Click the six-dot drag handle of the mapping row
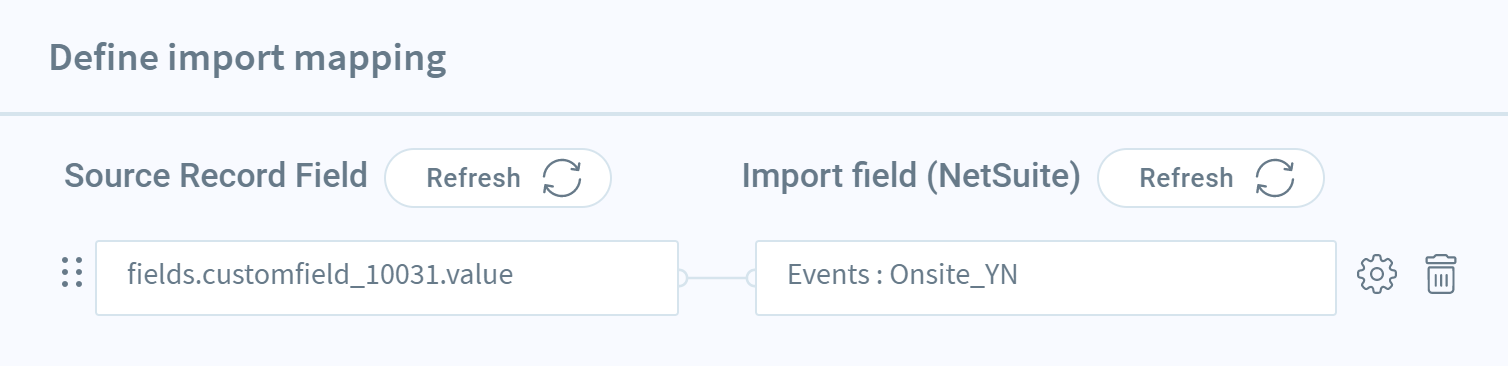This screenshot has width=1508, height=366. [71, 272]
